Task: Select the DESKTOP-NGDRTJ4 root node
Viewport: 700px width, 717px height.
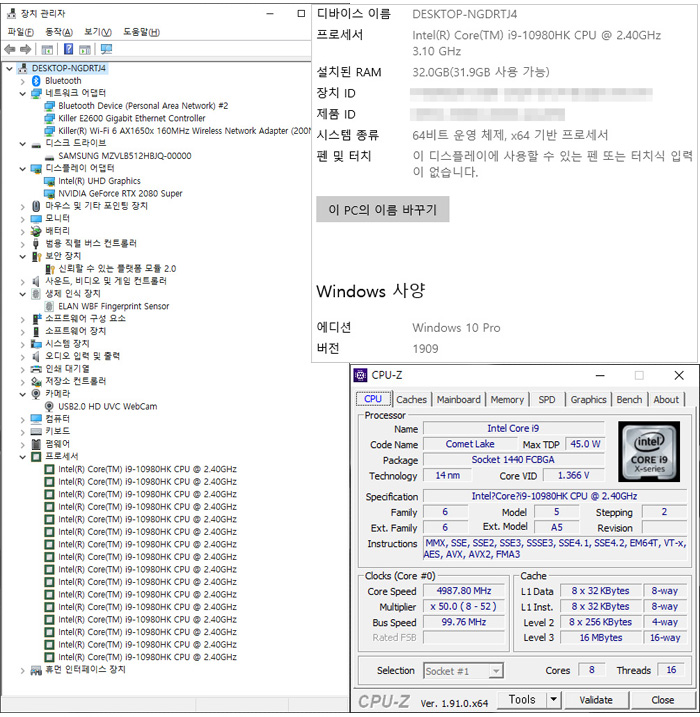Action: [69, 69]
